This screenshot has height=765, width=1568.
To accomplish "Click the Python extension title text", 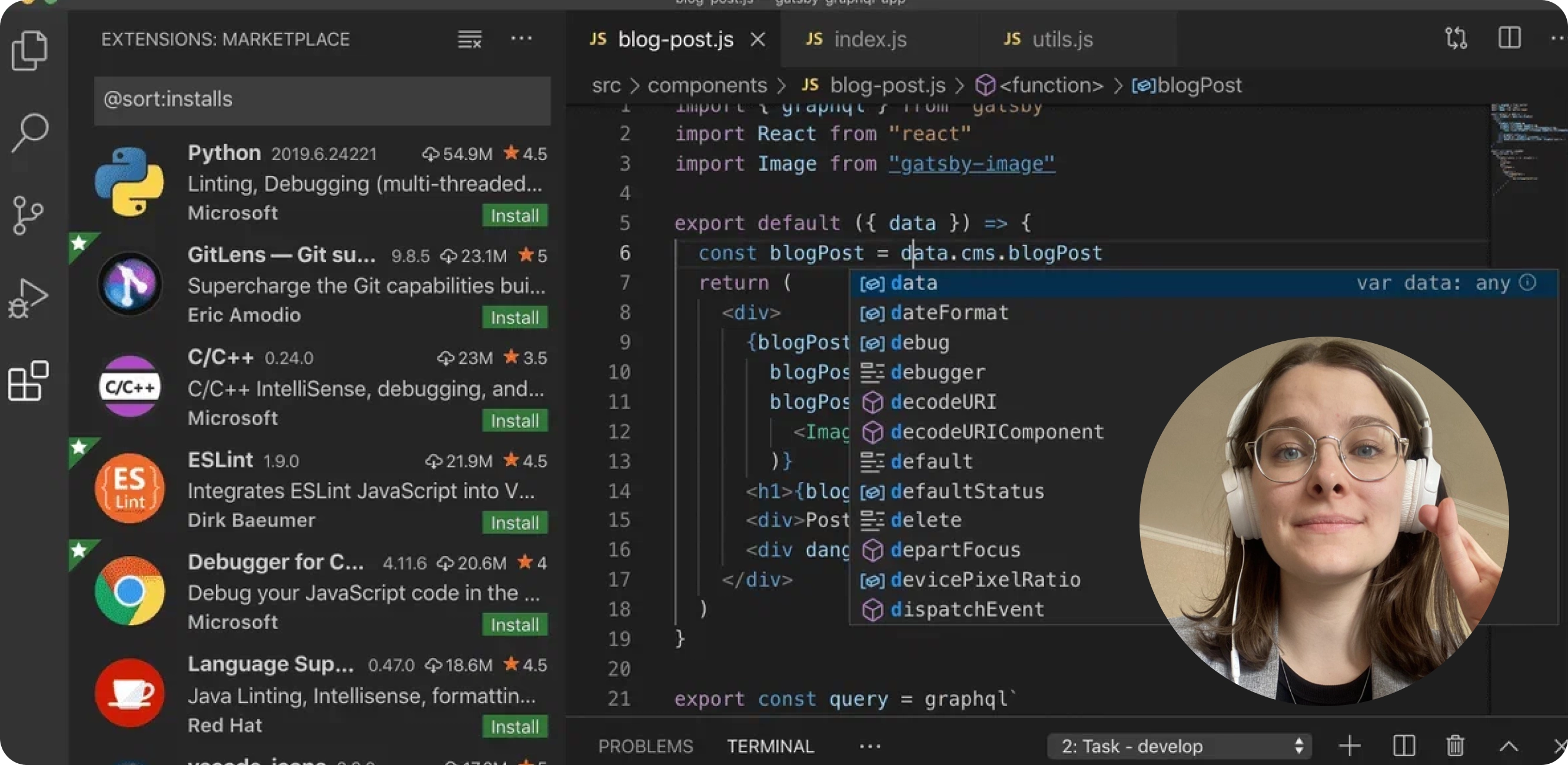I will coord(224,153).
